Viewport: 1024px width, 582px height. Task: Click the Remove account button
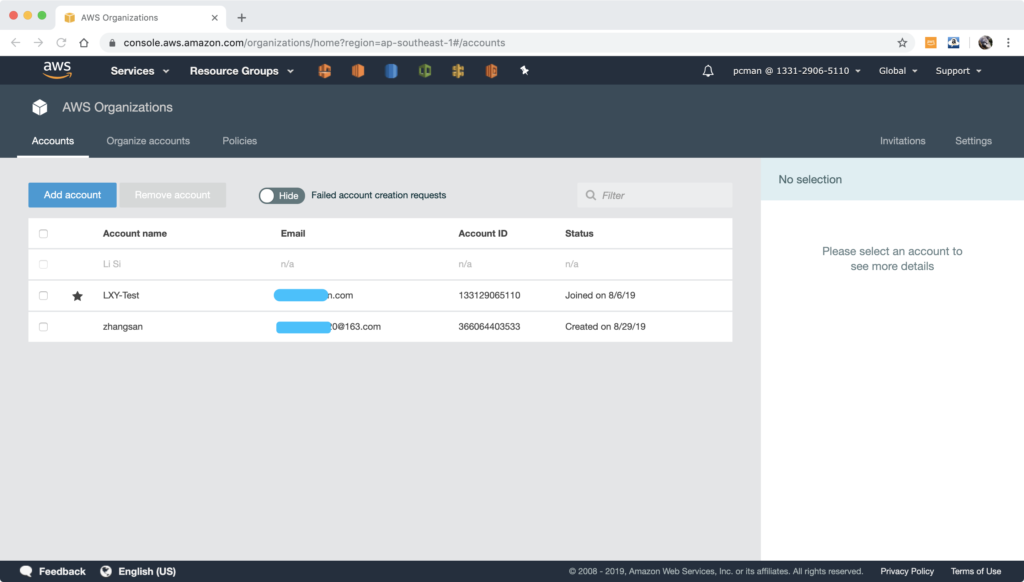tap(172, 195)
